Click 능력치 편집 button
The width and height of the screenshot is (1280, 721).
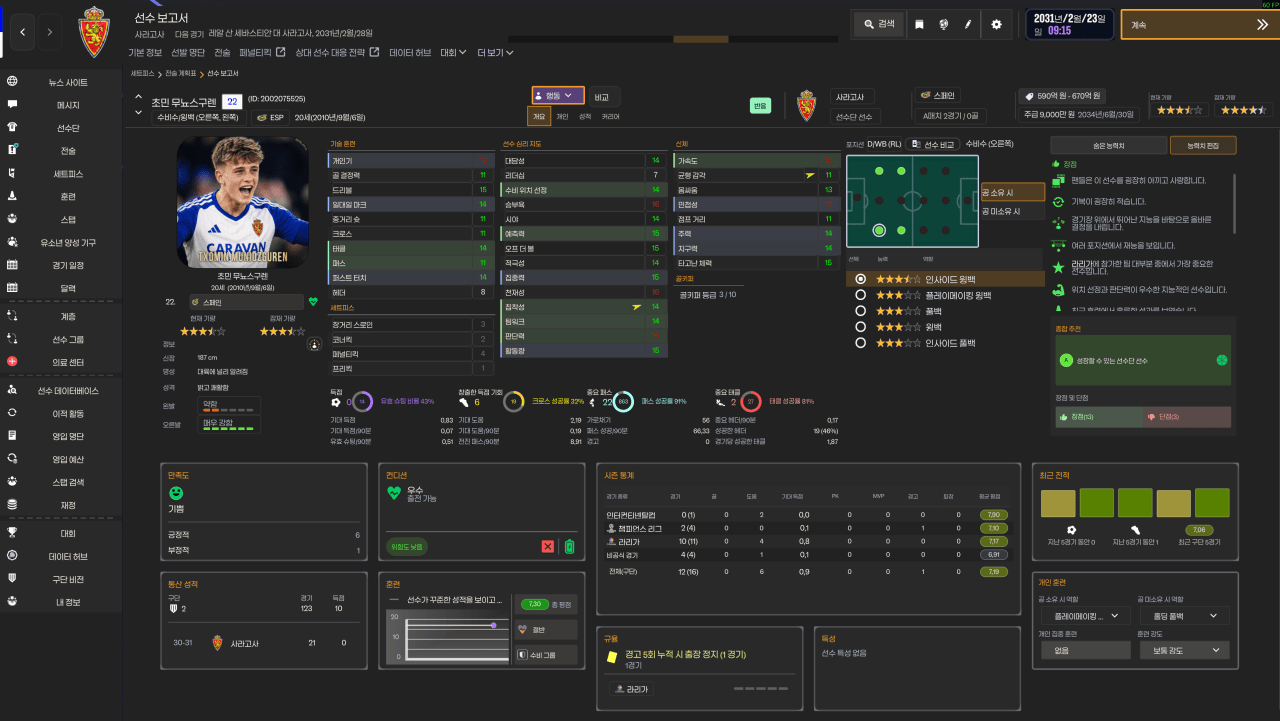(x=1203, y=145)
